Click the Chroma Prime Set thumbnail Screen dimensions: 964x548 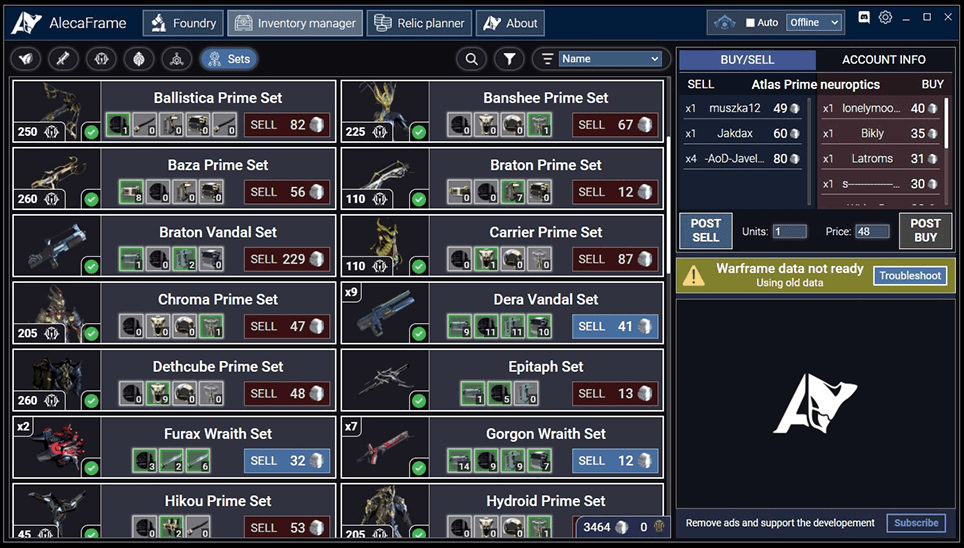(57, 312)
